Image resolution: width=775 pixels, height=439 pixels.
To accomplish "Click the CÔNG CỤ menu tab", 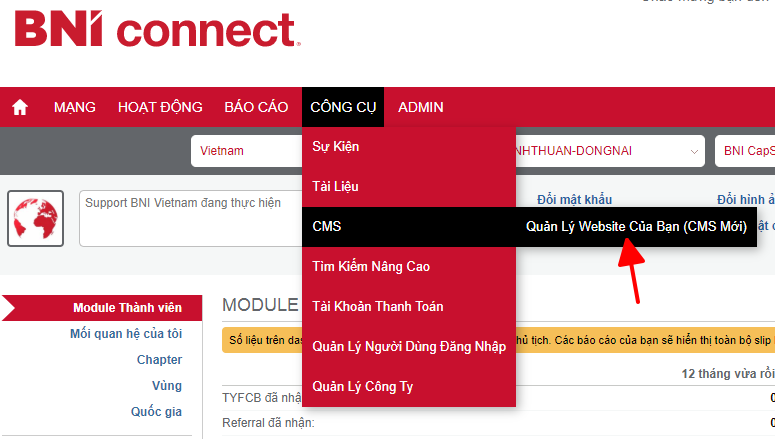I will (343, 107).
